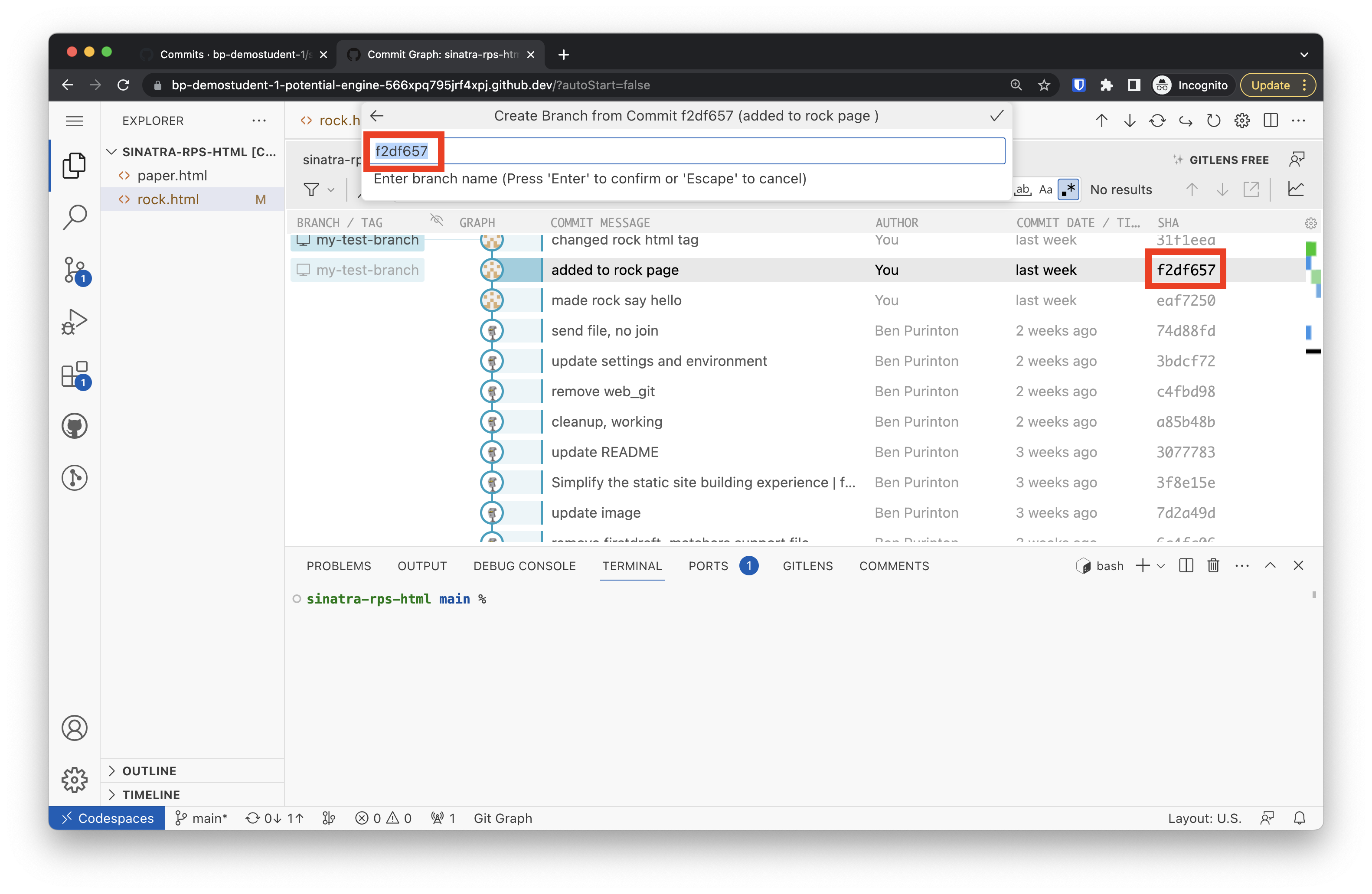The width and height of the screenshot is (1372, 894).
Task: Toggle match case Aa option
Action: point(1045,189)
